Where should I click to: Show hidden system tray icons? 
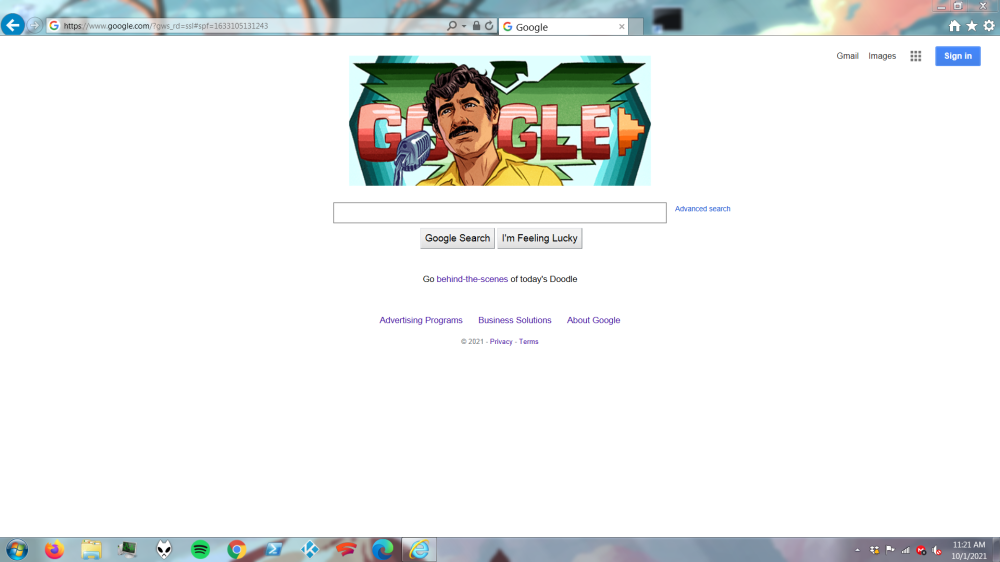[x=857, y=550]
